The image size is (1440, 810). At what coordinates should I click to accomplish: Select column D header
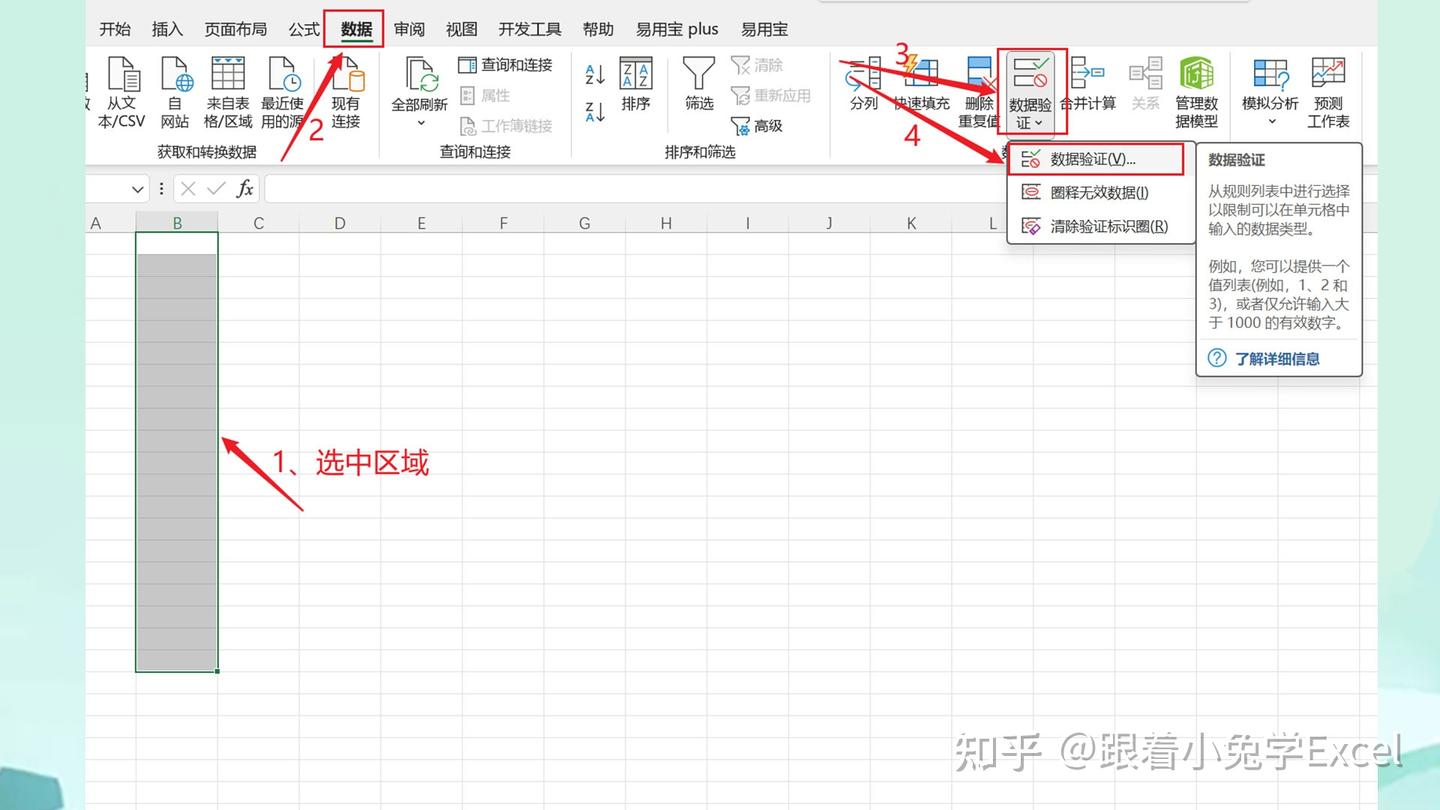click(340, 223)
